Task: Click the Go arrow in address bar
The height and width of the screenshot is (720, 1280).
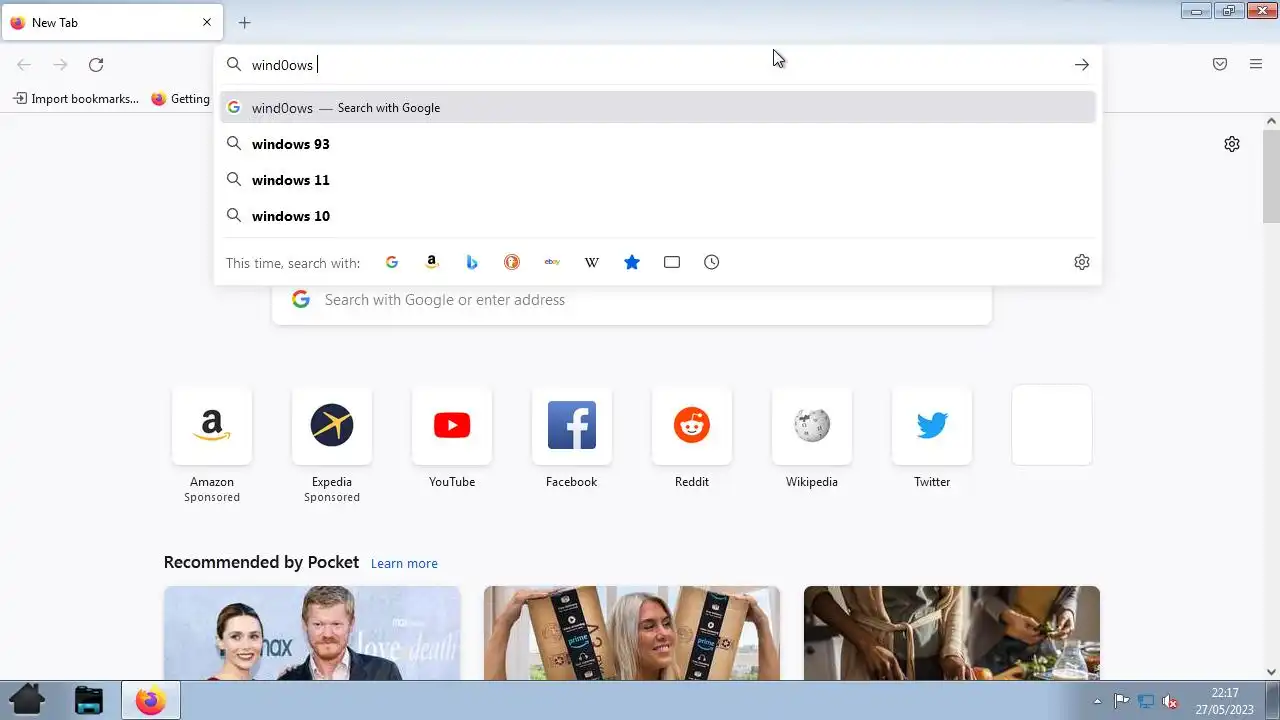Action: (x=1082, y=64)
